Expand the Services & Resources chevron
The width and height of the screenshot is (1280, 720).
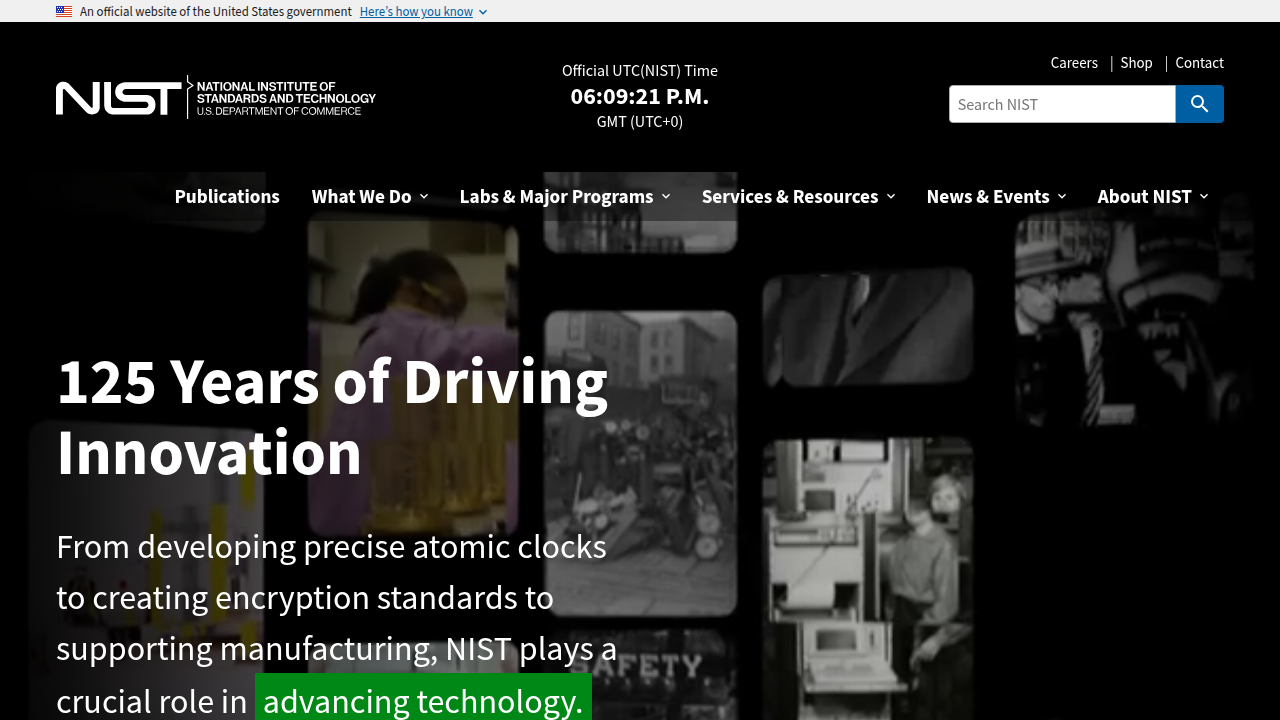(x=891, y=196)
